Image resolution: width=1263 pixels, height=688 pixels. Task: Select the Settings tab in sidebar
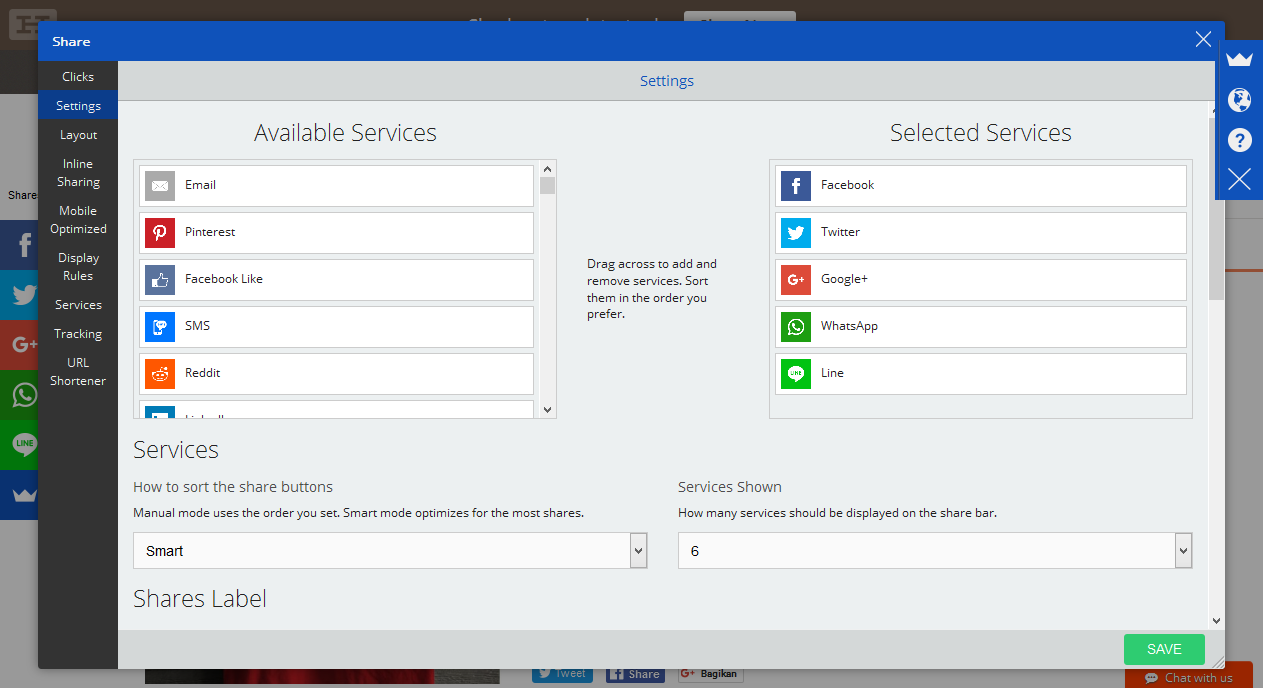tap(78, 106)
